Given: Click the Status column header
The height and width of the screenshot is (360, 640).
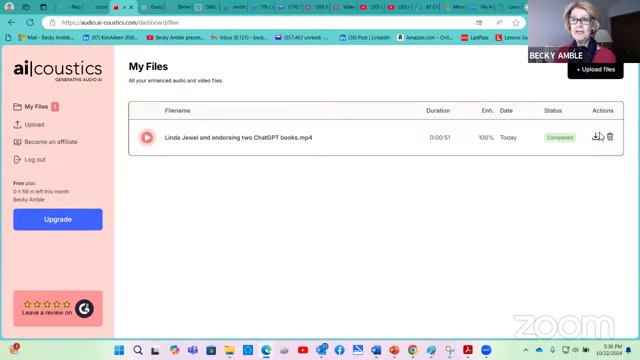Looking at the screenshot, I should (x=553, y=111).
